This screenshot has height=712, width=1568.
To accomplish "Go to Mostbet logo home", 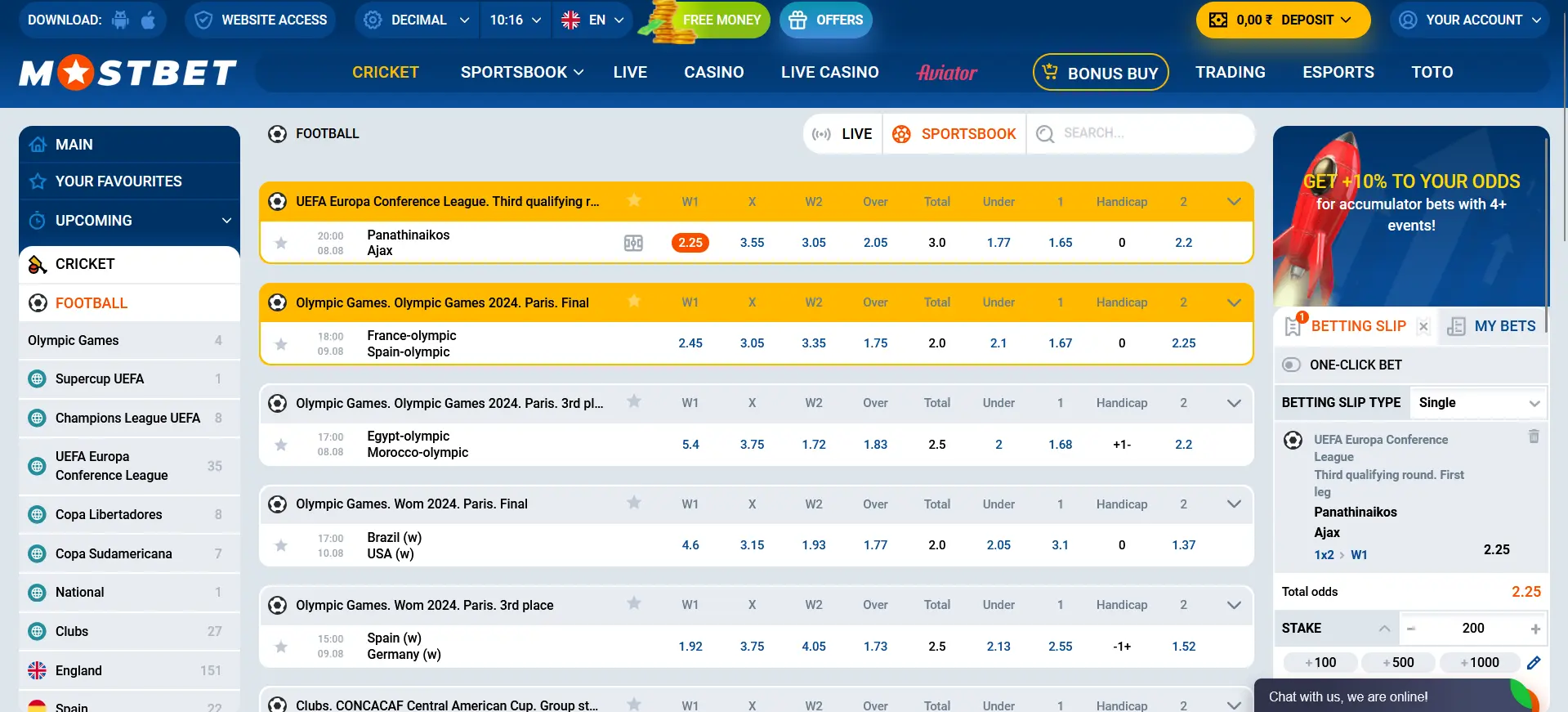I will 128,73.
